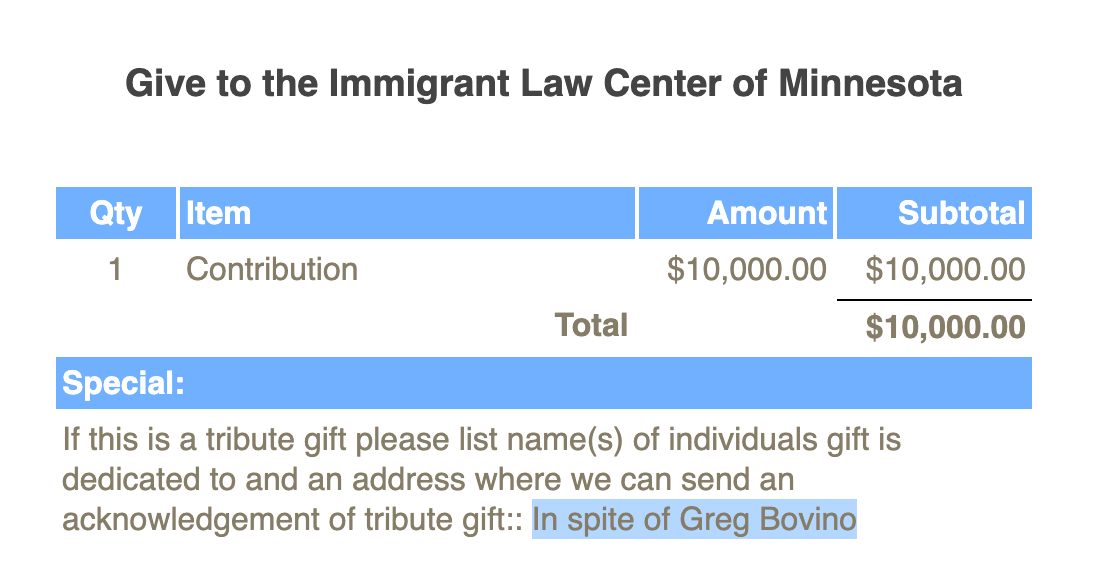1108x568 pixels.
Task: Click the Special: section header
Action: tap(544, 383)
